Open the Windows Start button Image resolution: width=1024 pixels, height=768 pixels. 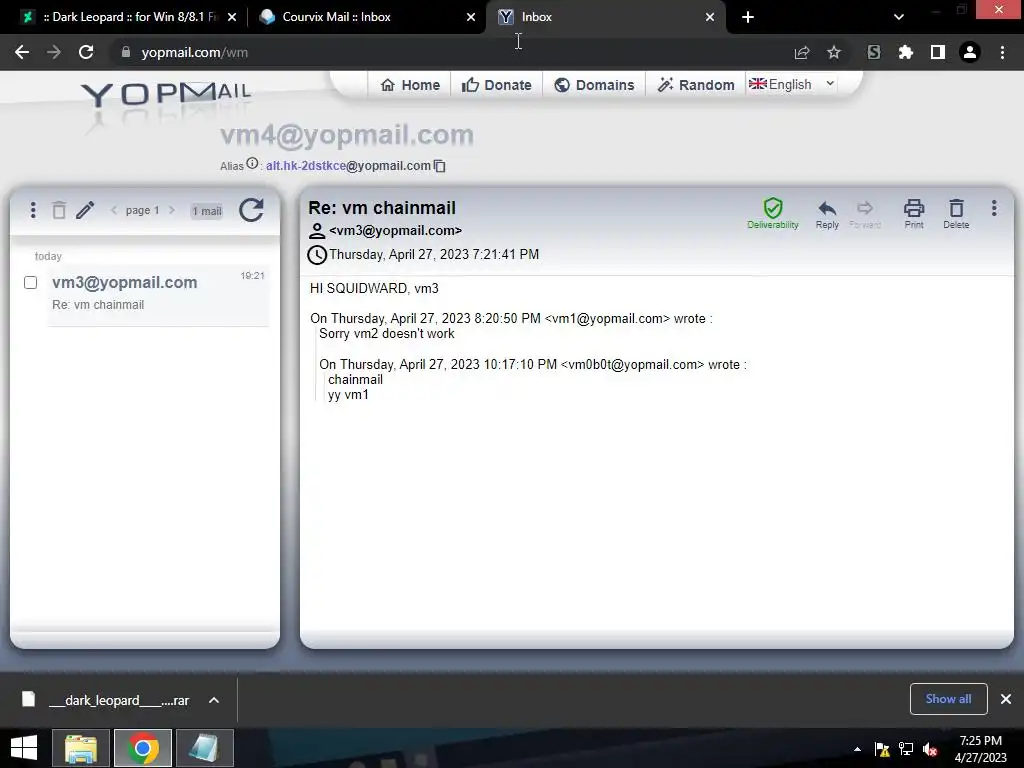pyautogui.click(x=24, y=748)
